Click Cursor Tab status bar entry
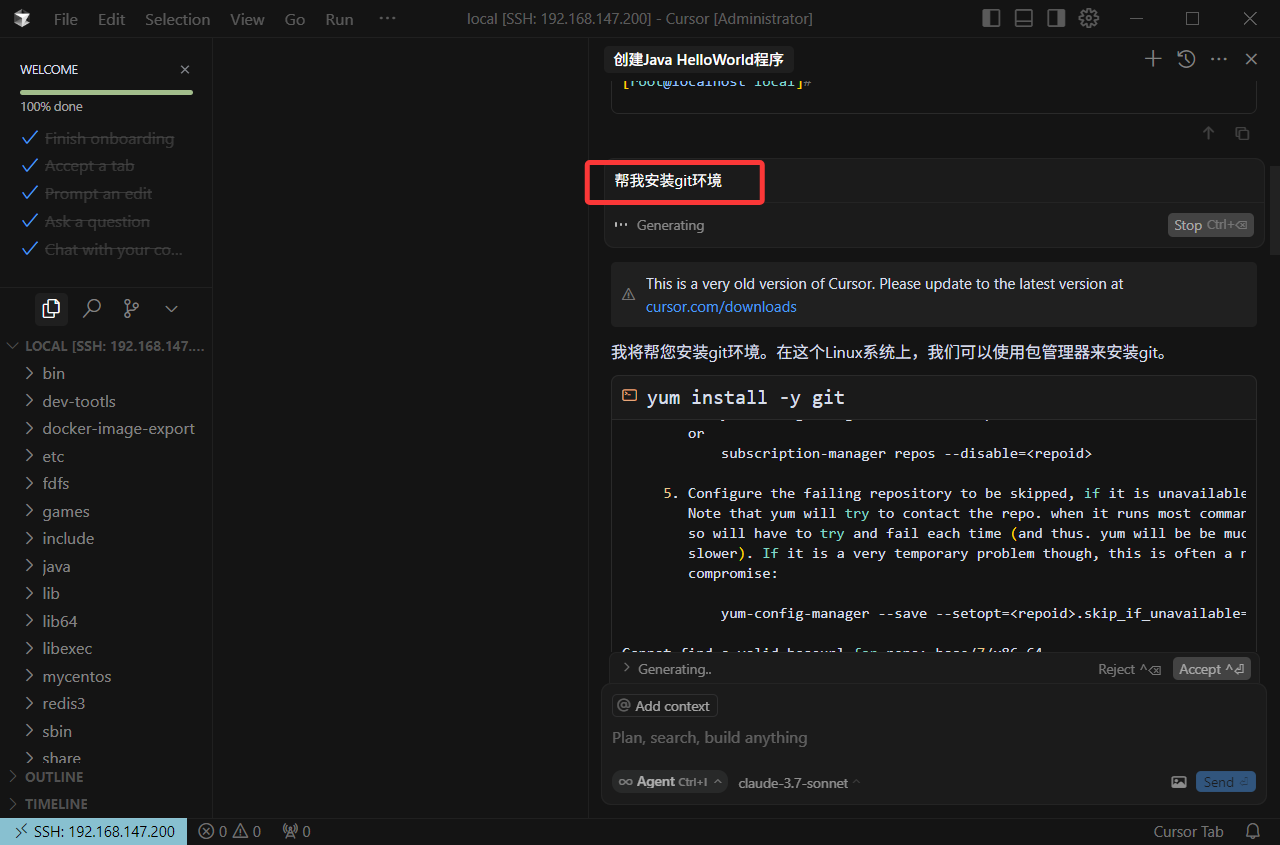Image resolution: width=1280 pixels, height=845 pixels. point(1188,831)
